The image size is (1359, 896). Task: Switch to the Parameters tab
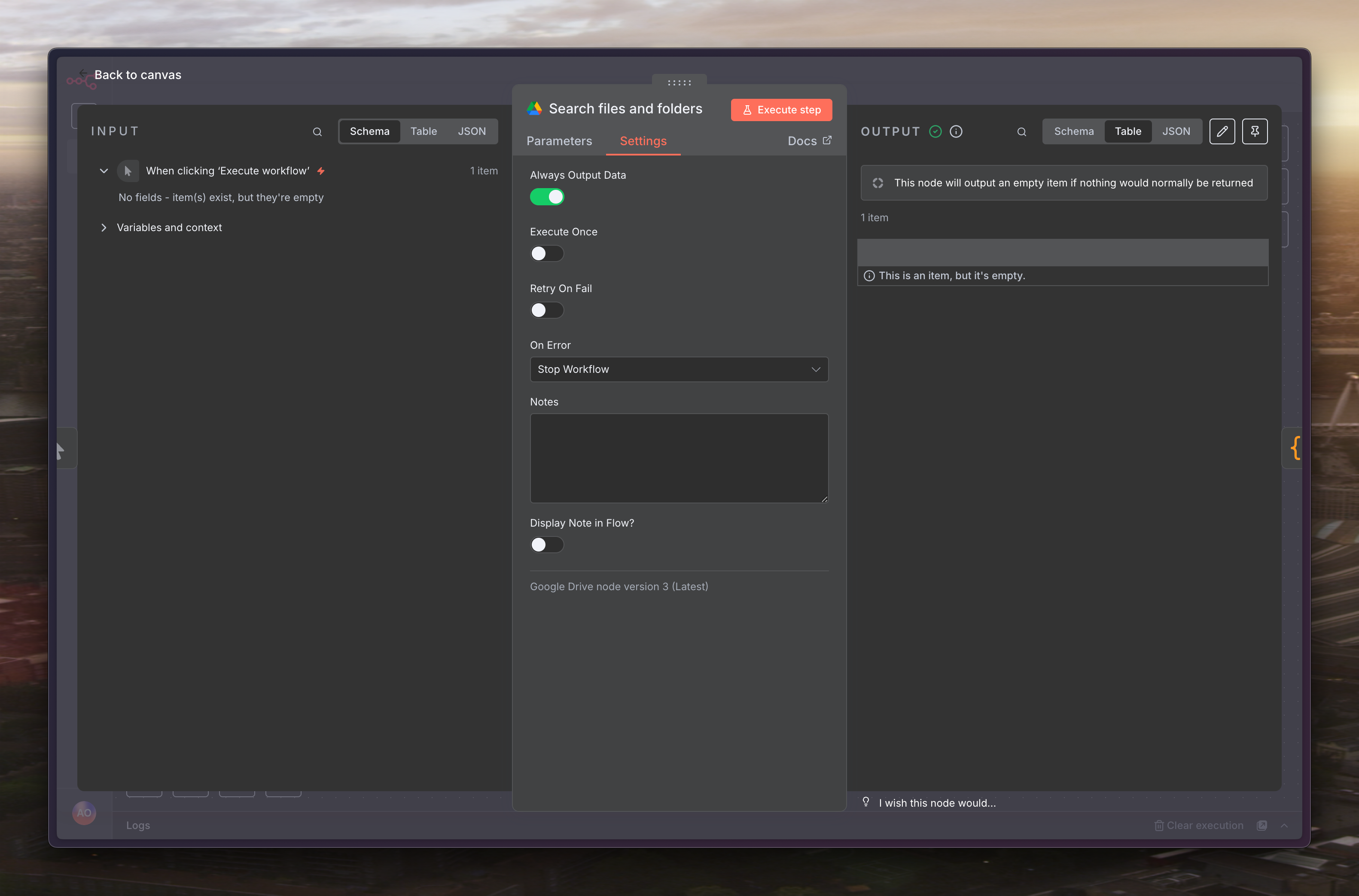pos(559,141)
